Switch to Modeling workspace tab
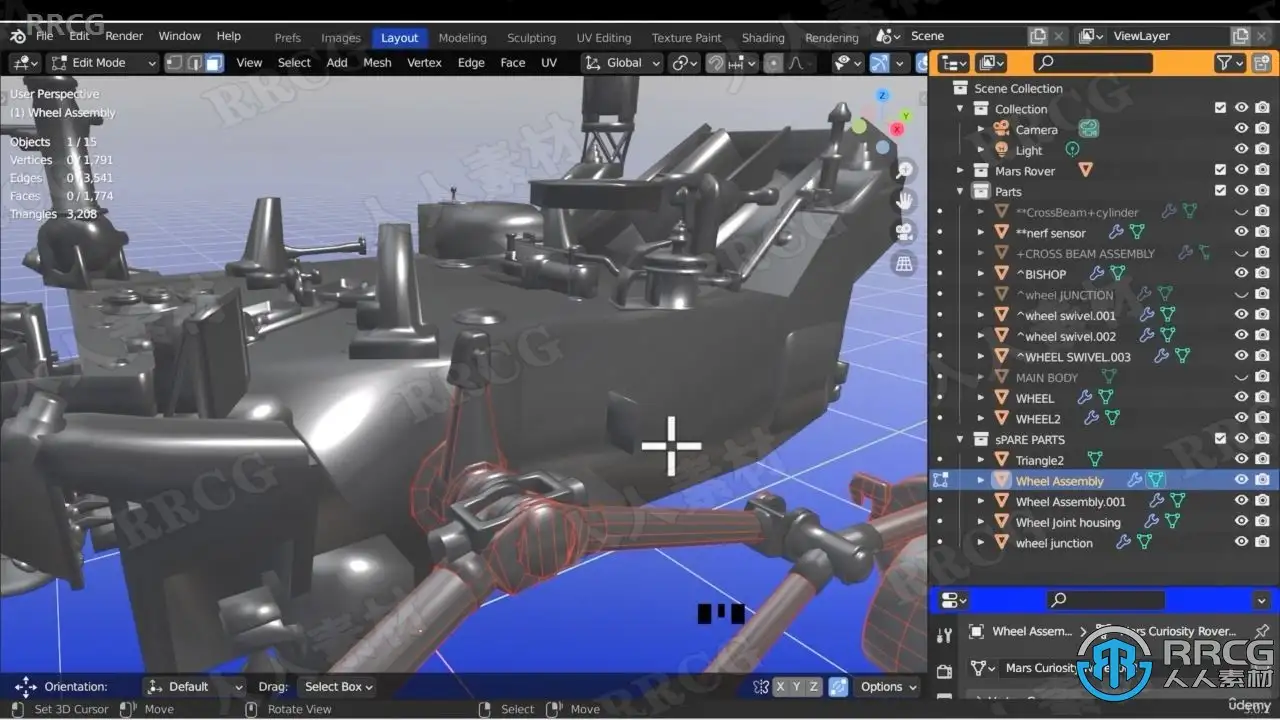The image size is (1280, 720). tap(462, 38)
